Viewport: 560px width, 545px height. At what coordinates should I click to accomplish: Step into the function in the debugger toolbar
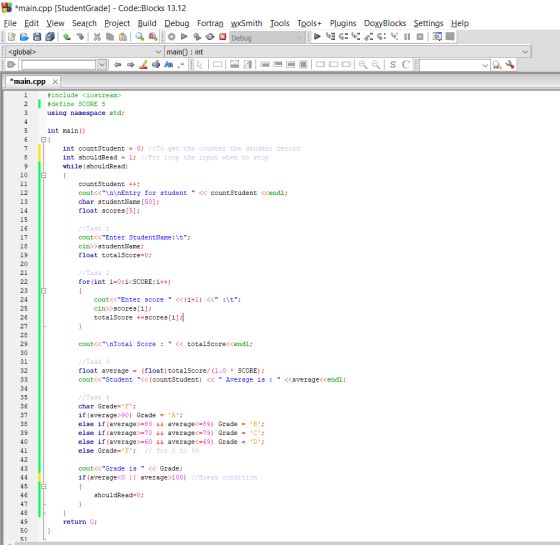pos(356,36)
